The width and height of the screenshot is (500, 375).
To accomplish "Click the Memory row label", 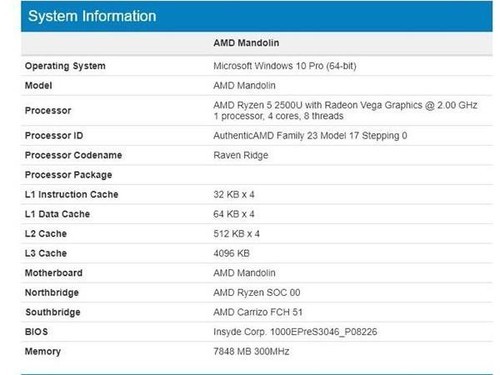I will click(43, 352).
